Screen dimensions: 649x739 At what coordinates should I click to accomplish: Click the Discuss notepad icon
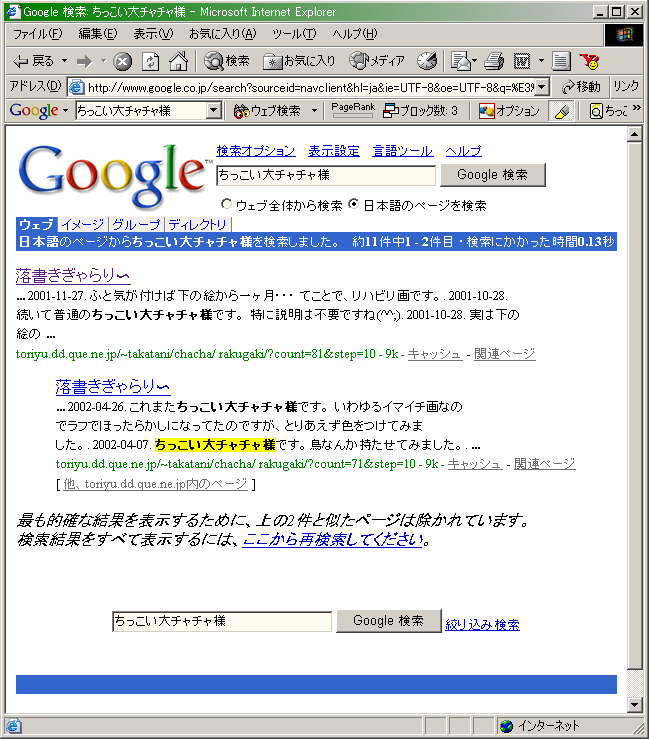pos(561,61)
